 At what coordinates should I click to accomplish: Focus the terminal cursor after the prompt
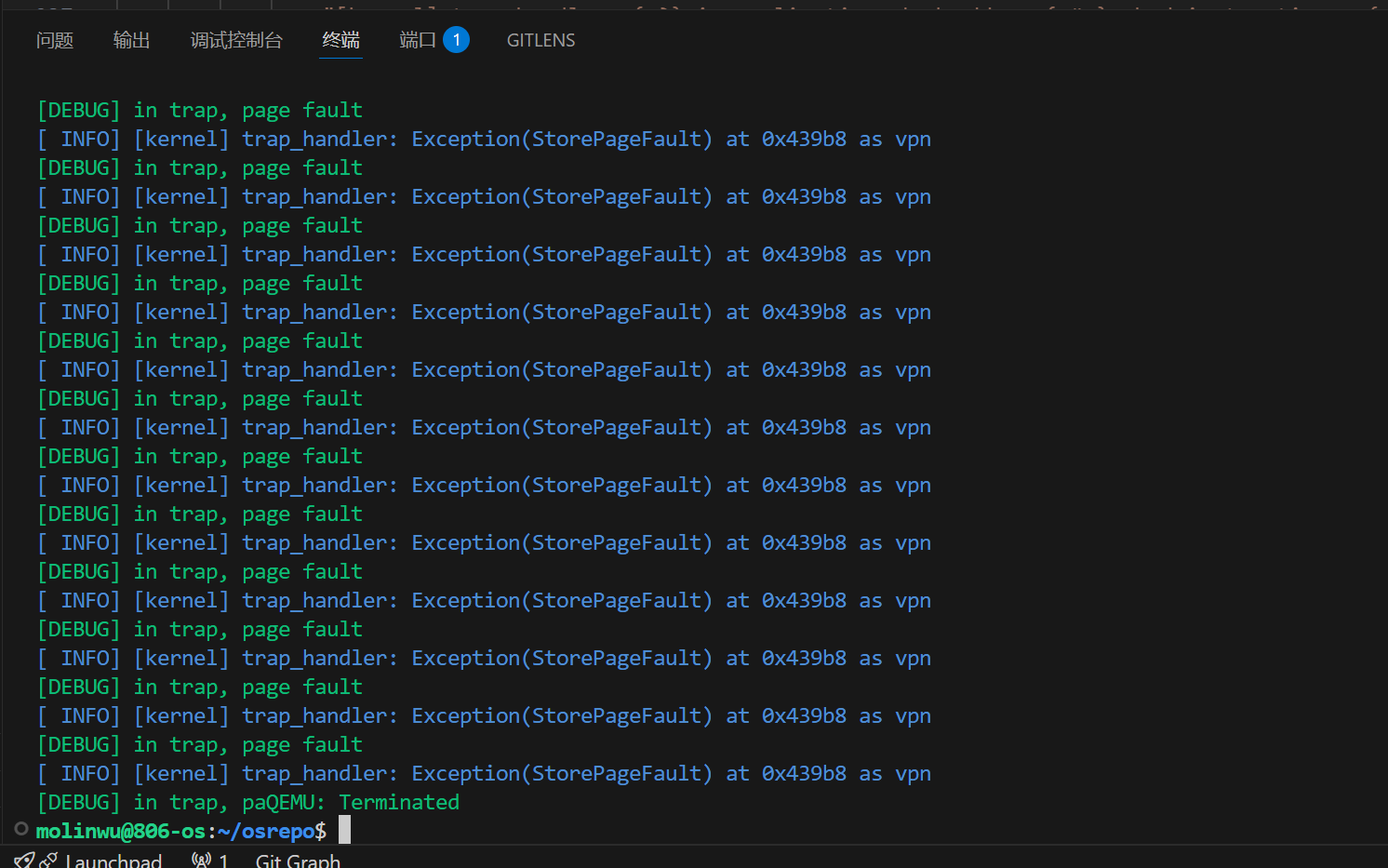[x=344, y=830]
